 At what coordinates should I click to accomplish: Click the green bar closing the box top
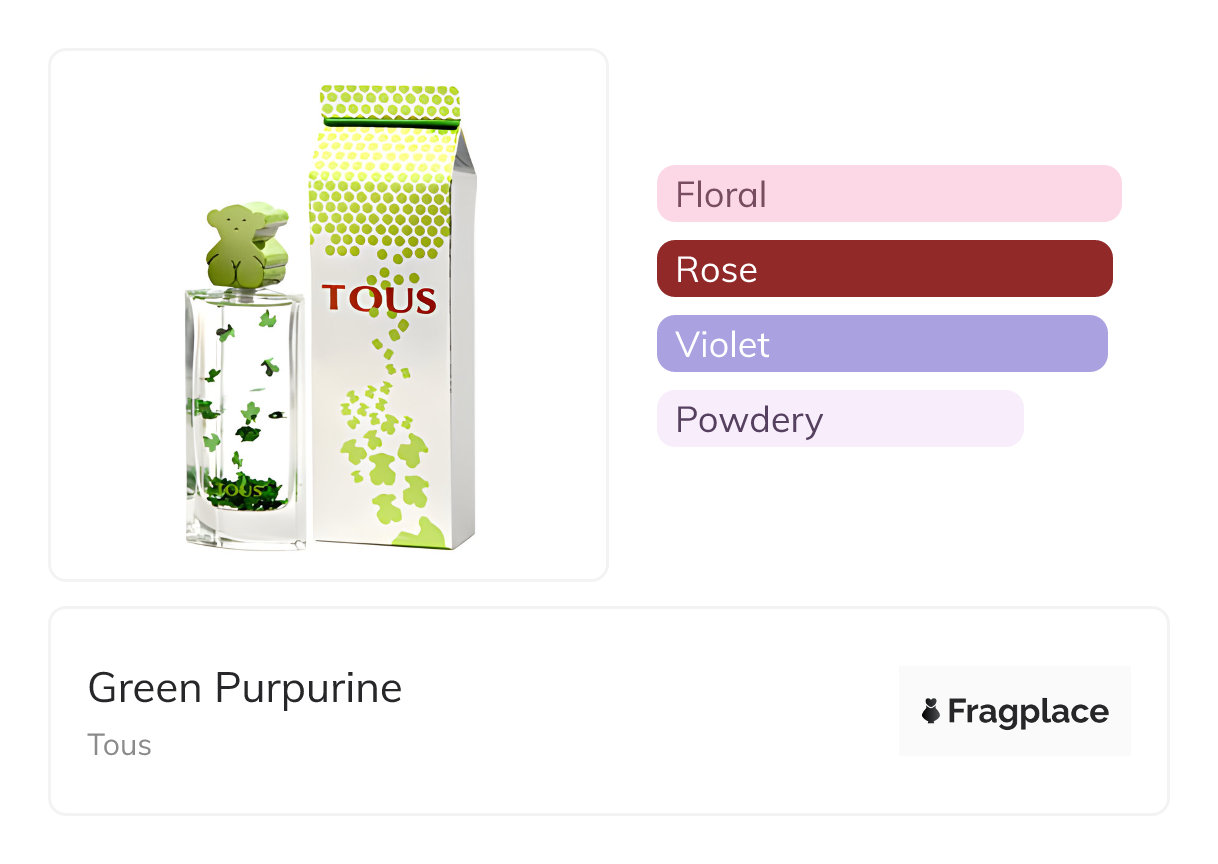click(x=390, y=122)
